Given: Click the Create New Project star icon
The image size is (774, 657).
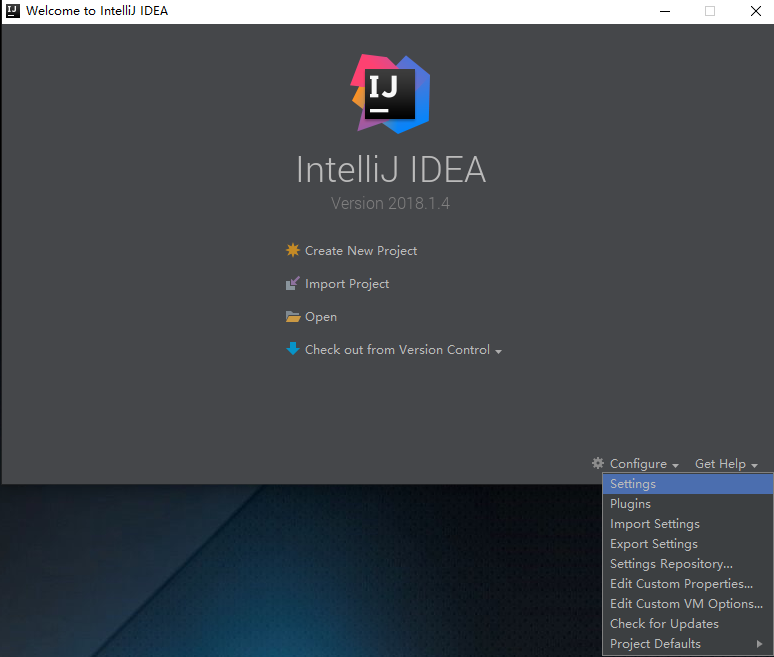Looking at the screenshot, I should 293,250.
